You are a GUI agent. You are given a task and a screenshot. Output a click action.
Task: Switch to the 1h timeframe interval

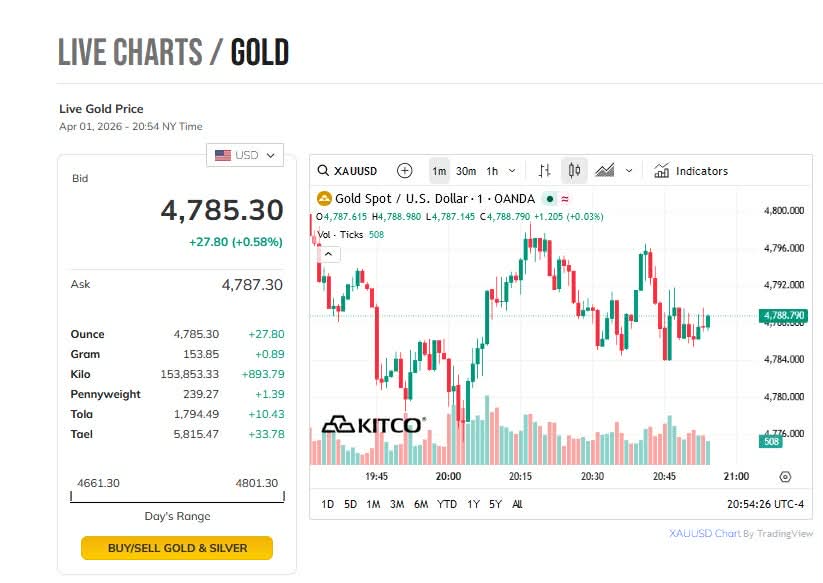[x=492, y=171]
